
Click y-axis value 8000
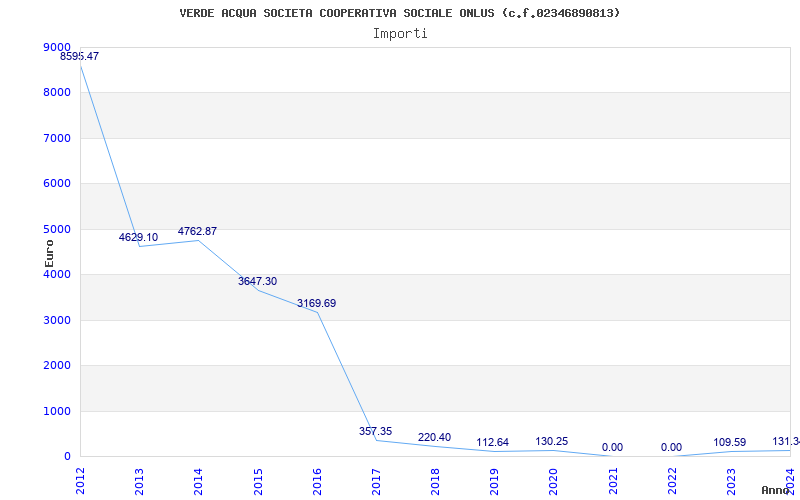[x=57, y=93]
